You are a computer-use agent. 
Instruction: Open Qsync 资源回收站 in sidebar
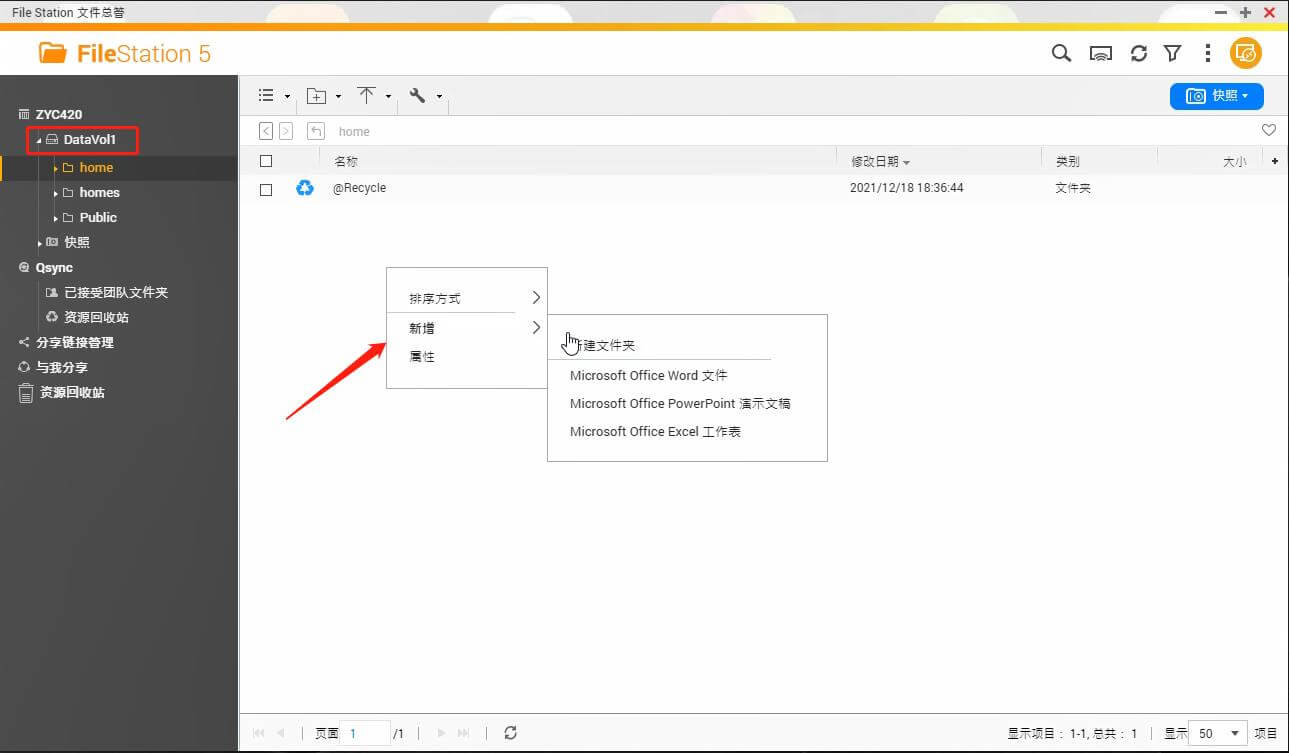tap(96, 318)
